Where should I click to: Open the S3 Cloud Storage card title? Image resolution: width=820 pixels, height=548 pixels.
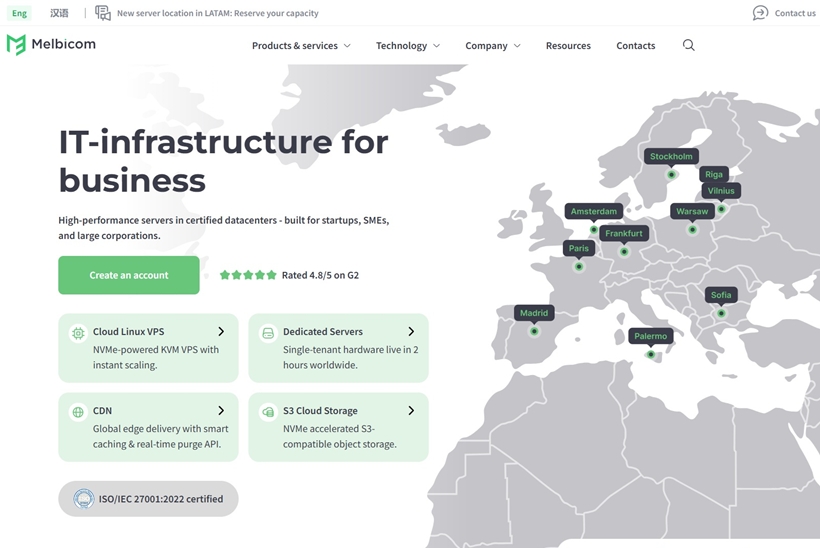point(320,410)
